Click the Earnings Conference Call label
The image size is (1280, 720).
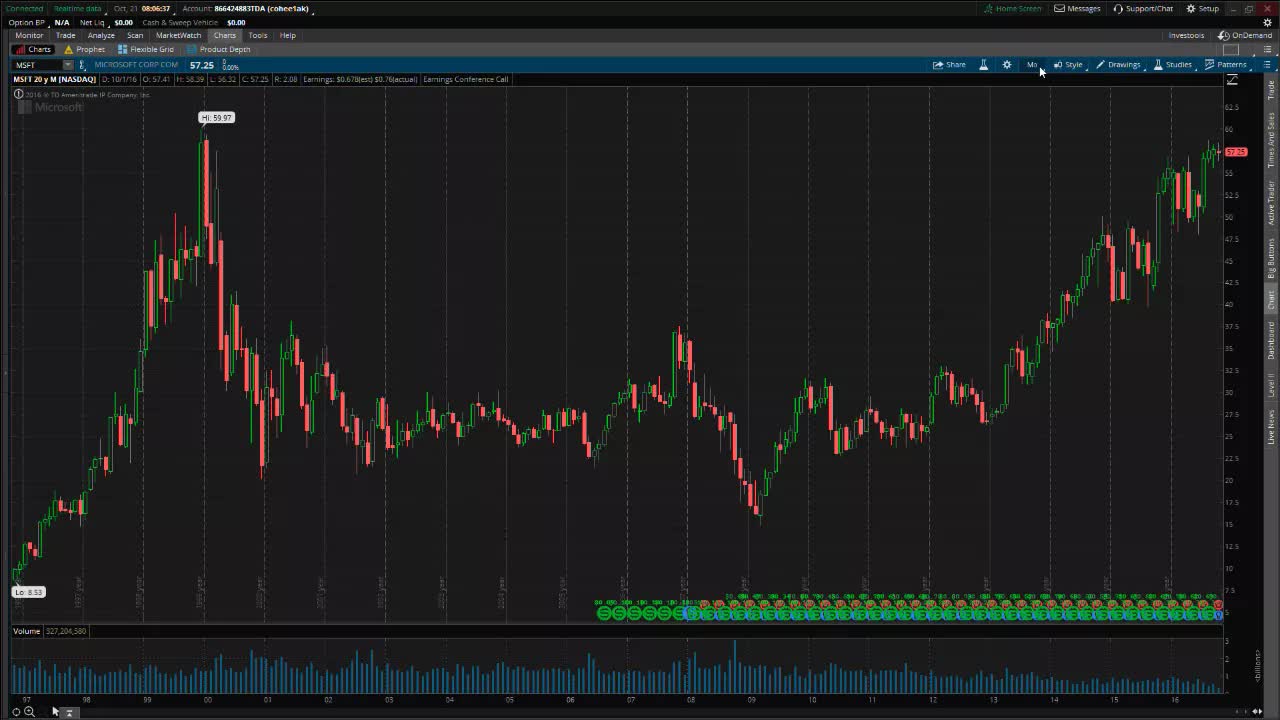[x=466, y=79]
